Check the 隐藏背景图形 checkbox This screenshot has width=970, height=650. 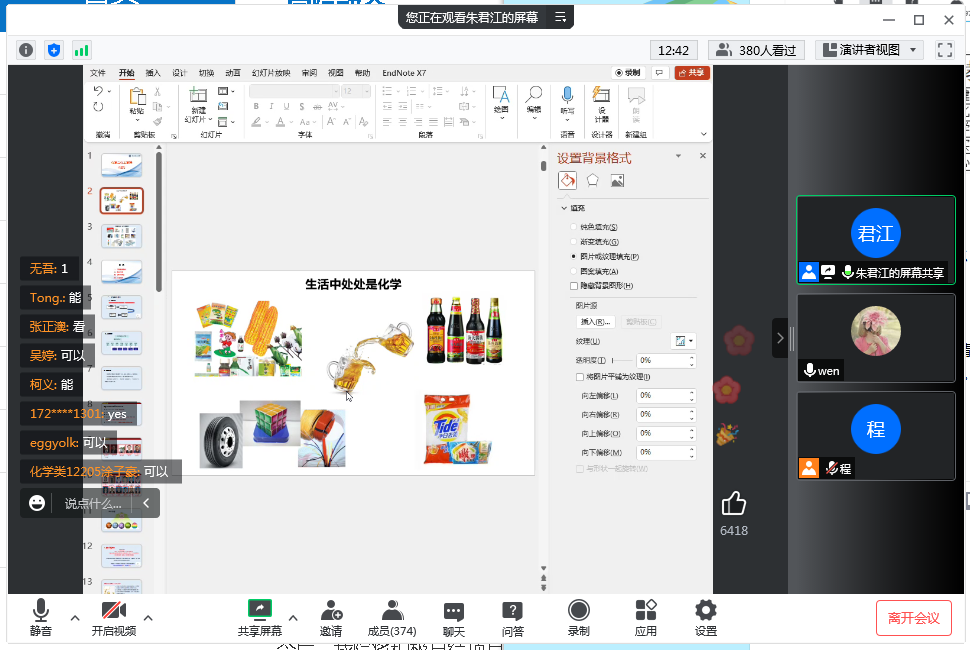[x=573, y=286]
